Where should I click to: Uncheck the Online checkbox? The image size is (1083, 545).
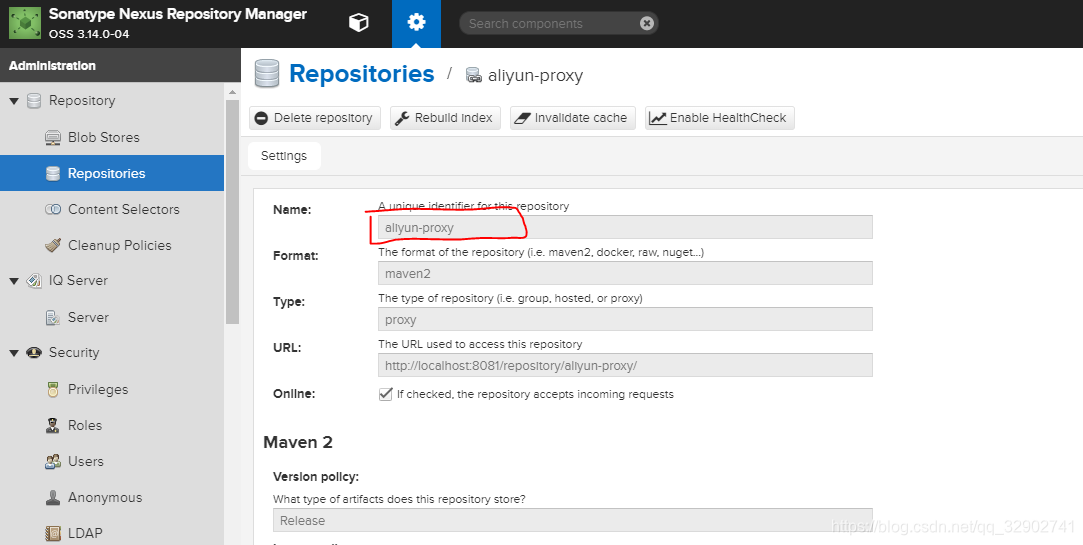point(385,394)
